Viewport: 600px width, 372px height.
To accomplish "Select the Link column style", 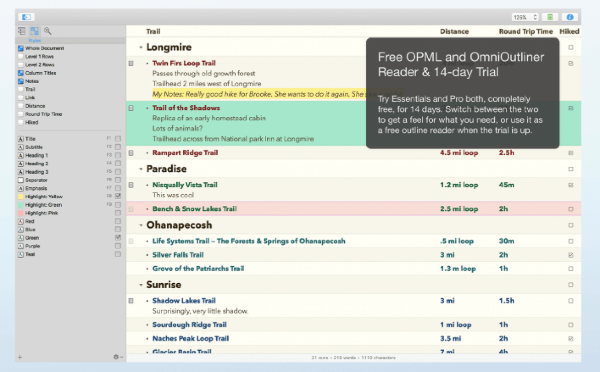I will pos(30,98).
